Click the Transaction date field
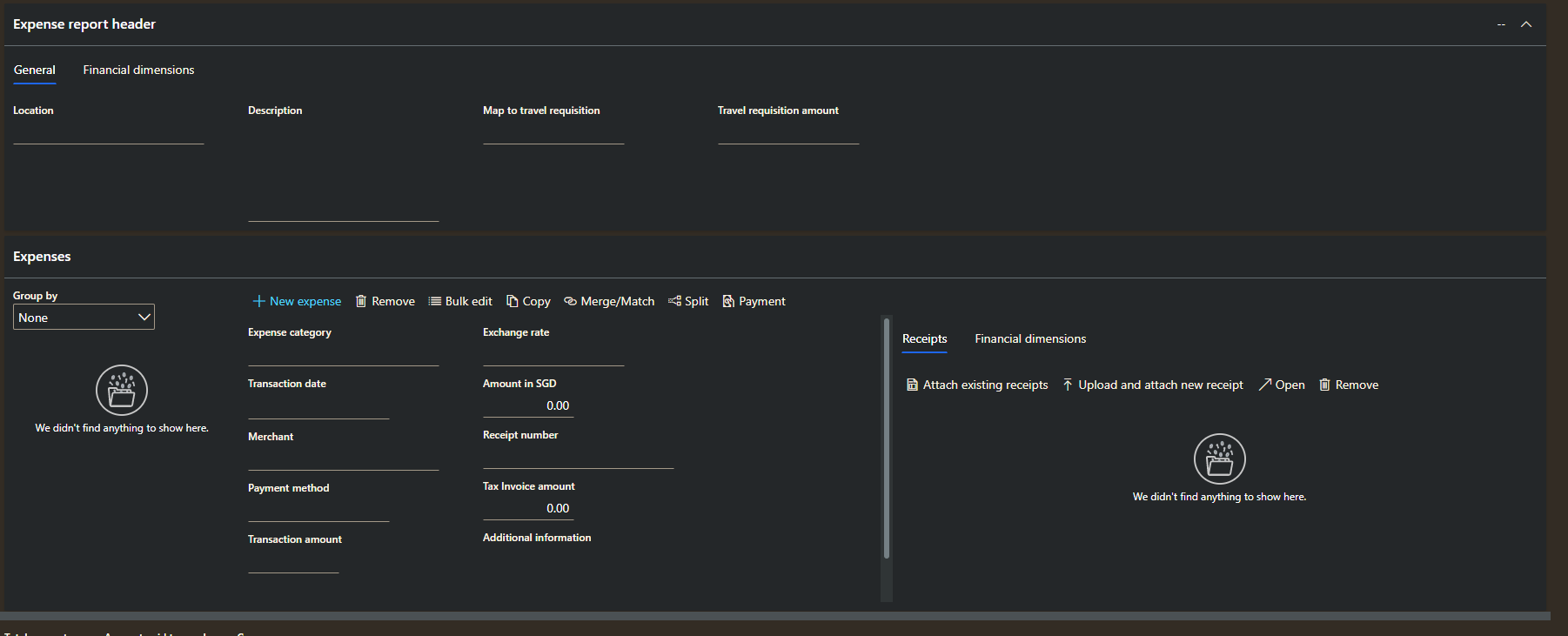 [318, 407]
